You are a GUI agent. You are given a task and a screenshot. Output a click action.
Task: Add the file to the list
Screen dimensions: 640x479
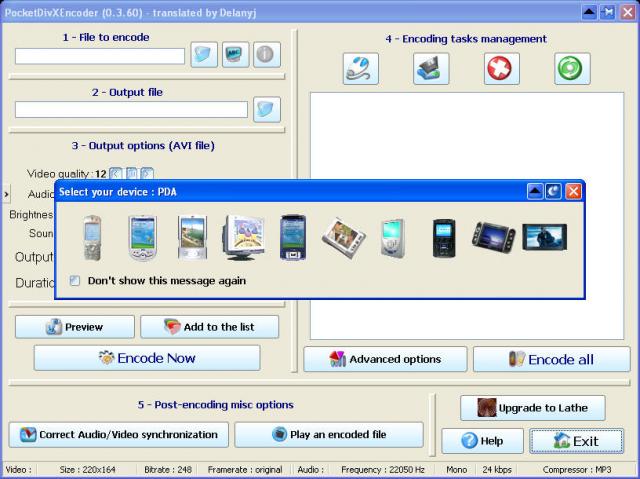[210, 327]
